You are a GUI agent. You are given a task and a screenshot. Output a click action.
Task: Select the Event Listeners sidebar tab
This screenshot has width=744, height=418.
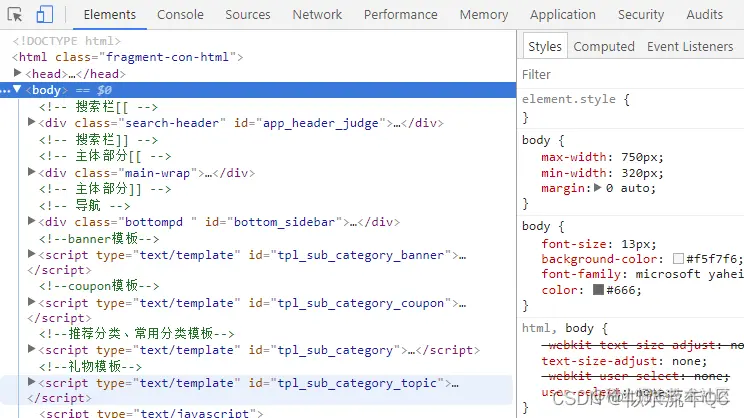coord(690,46)
